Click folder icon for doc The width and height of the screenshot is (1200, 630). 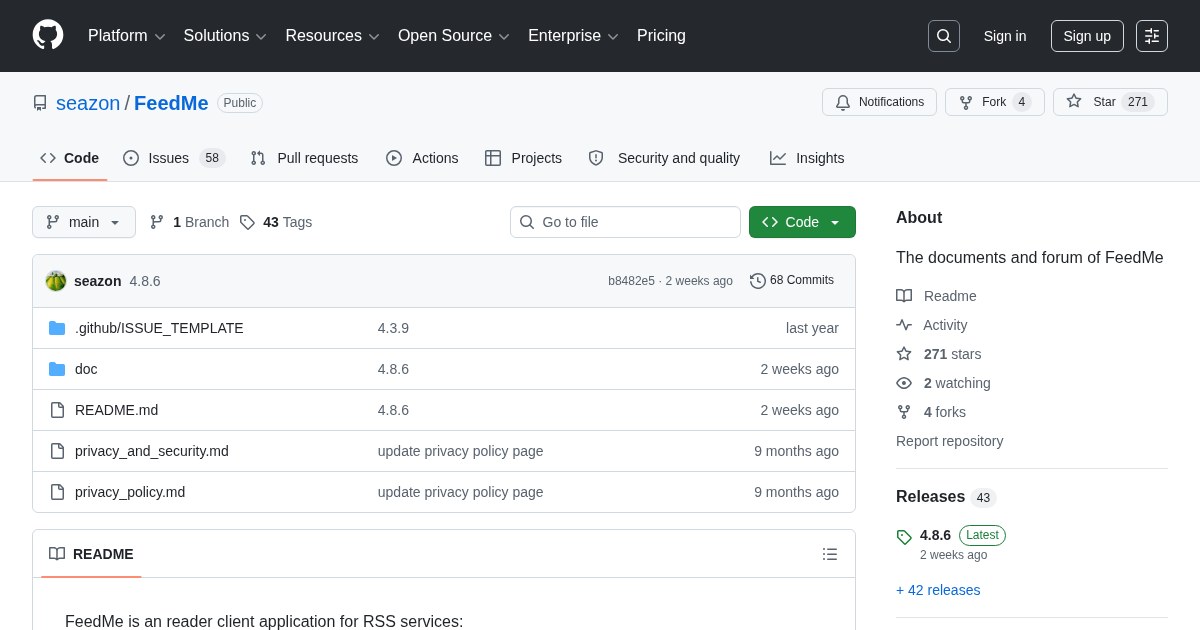[x=57, y=369]
